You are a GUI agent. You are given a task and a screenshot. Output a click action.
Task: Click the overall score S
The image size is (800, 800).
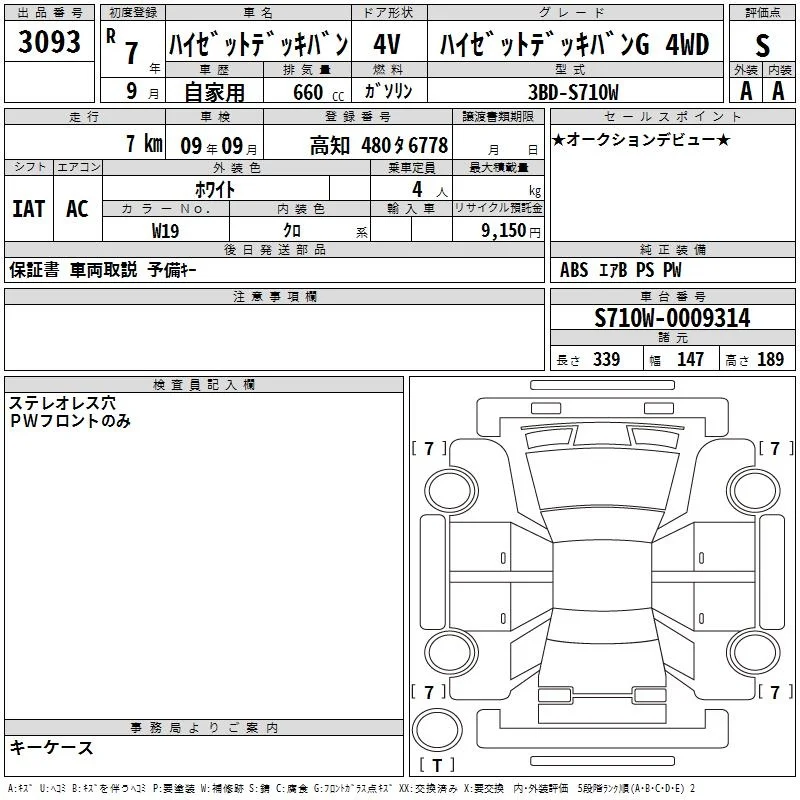(x=762, y=45)
